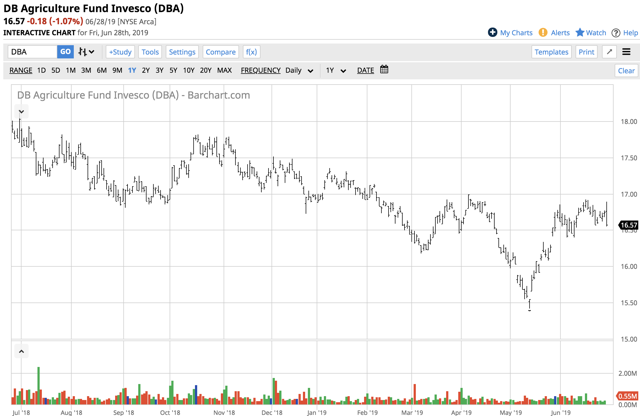Click the 2.00M volume axis label
The height and width of the screenshot is (416, 640).
[627, 373]
